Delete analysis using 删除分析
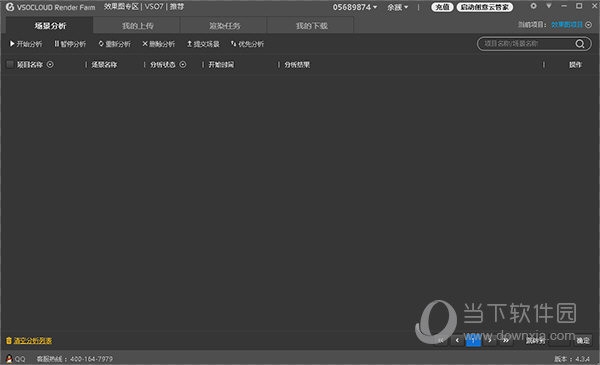The width and height of the screenshot is (600, 365). click(158, 44)
